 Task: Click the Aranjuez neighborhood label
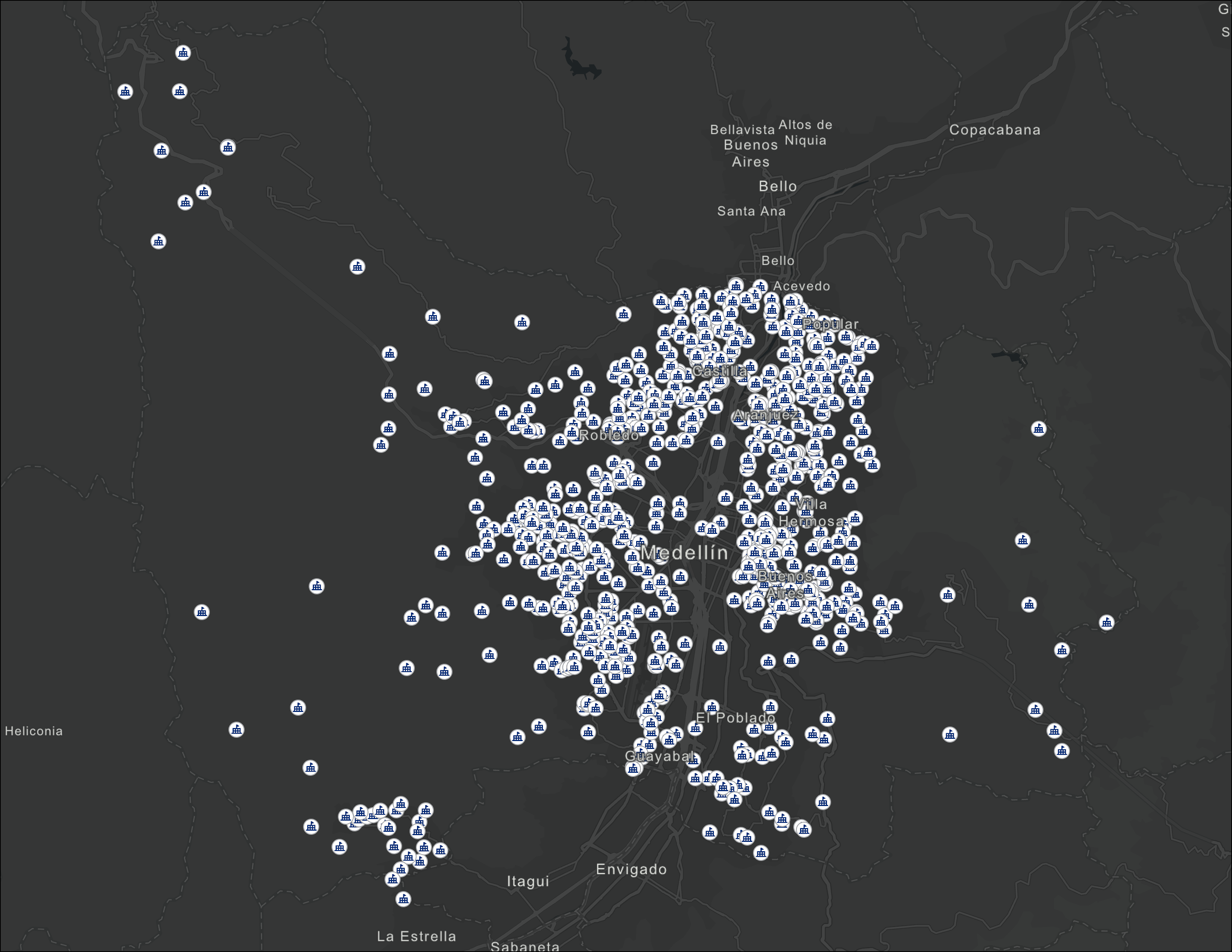[766, 415]
